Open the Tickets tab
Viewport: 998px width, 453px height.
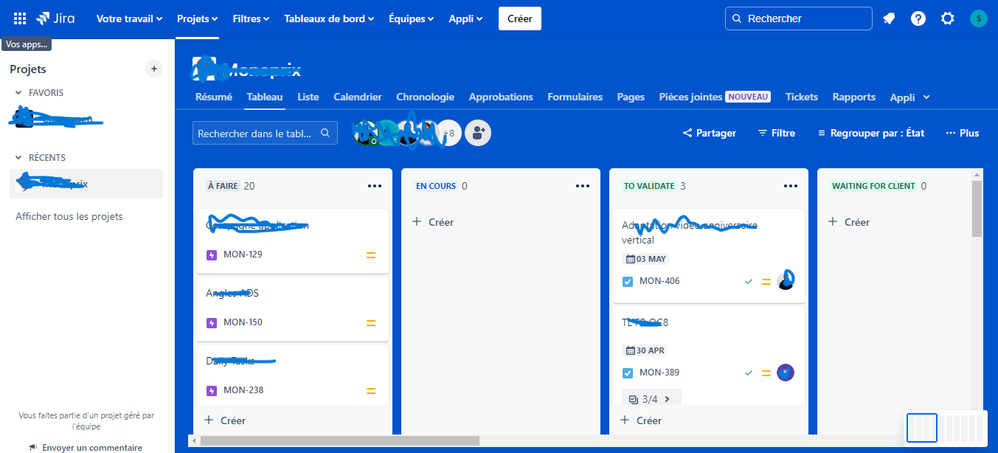tap(801, 97)
